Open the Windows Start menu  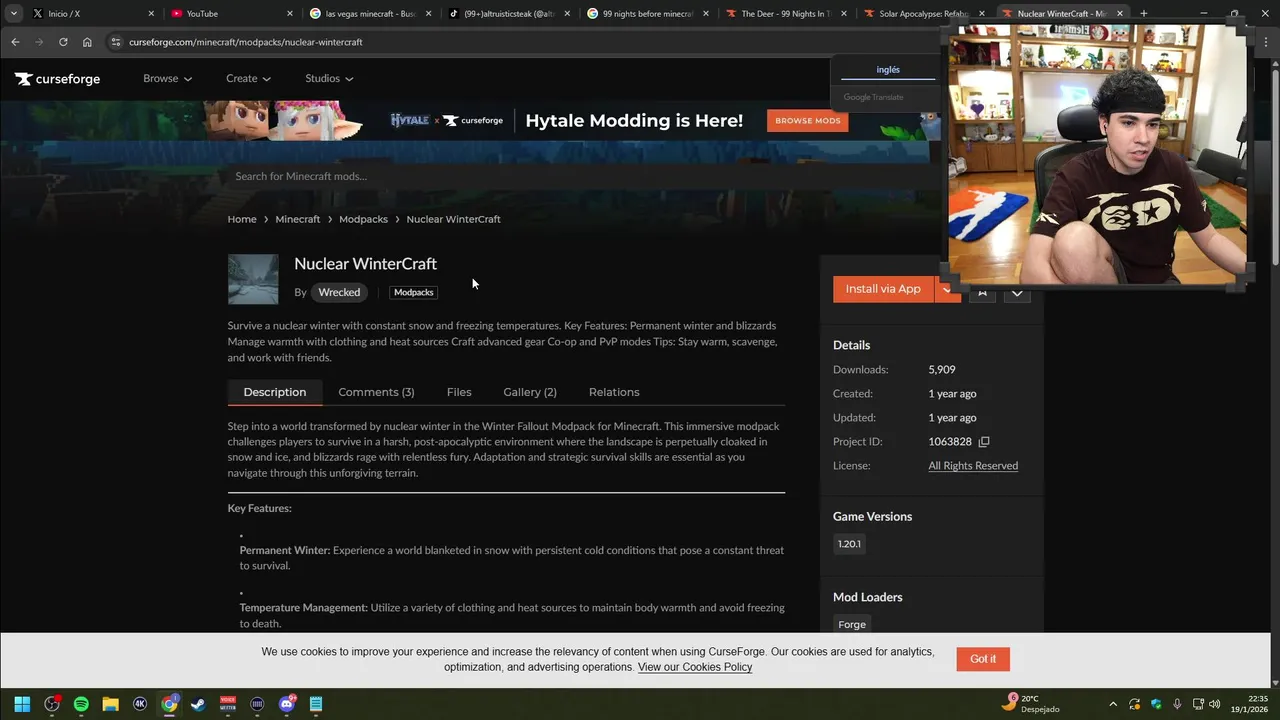[x=22, y=704]
